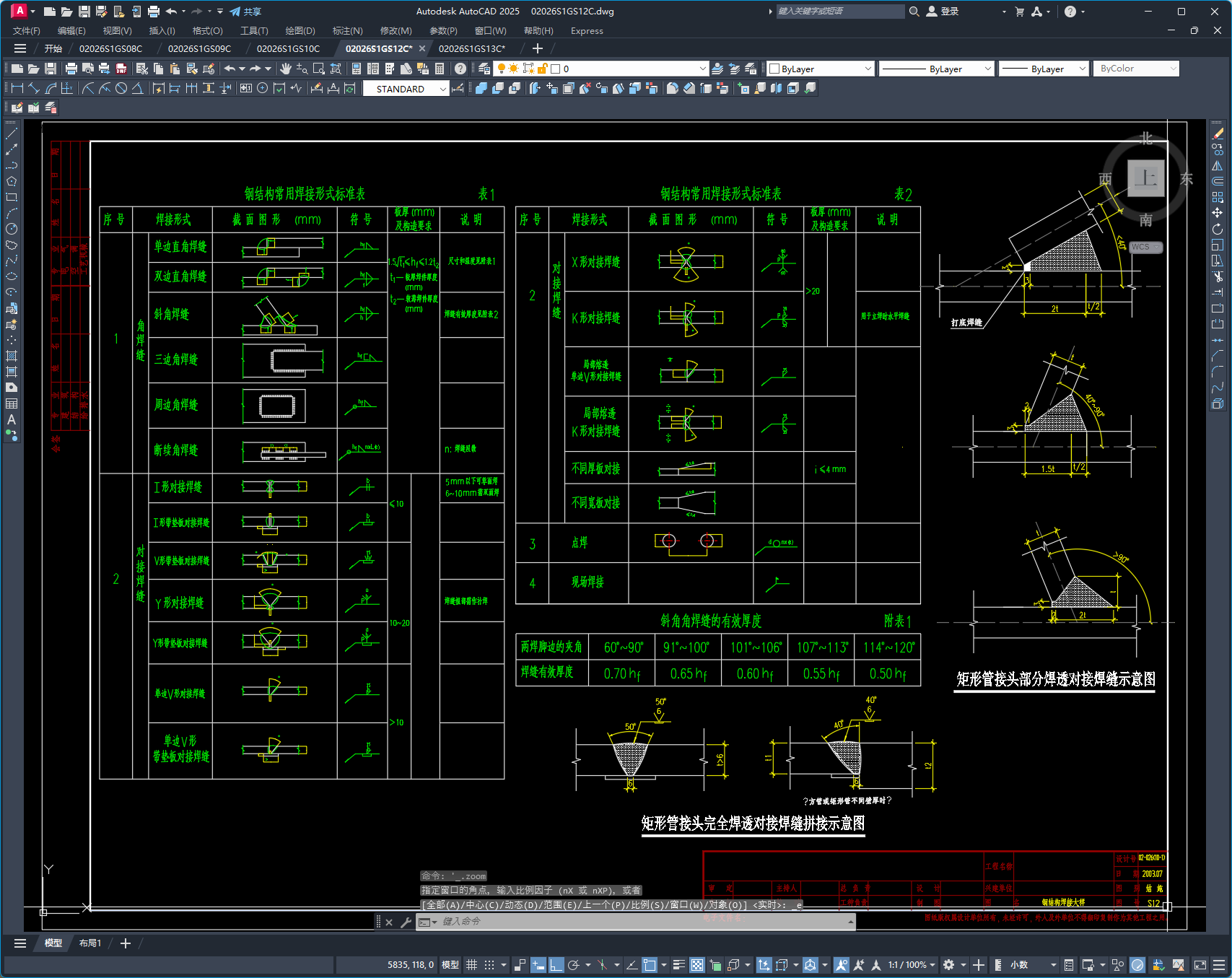This screenshot has width=1232, height=978.
Task: Click the Zoom Window icon
Action: 319,69
